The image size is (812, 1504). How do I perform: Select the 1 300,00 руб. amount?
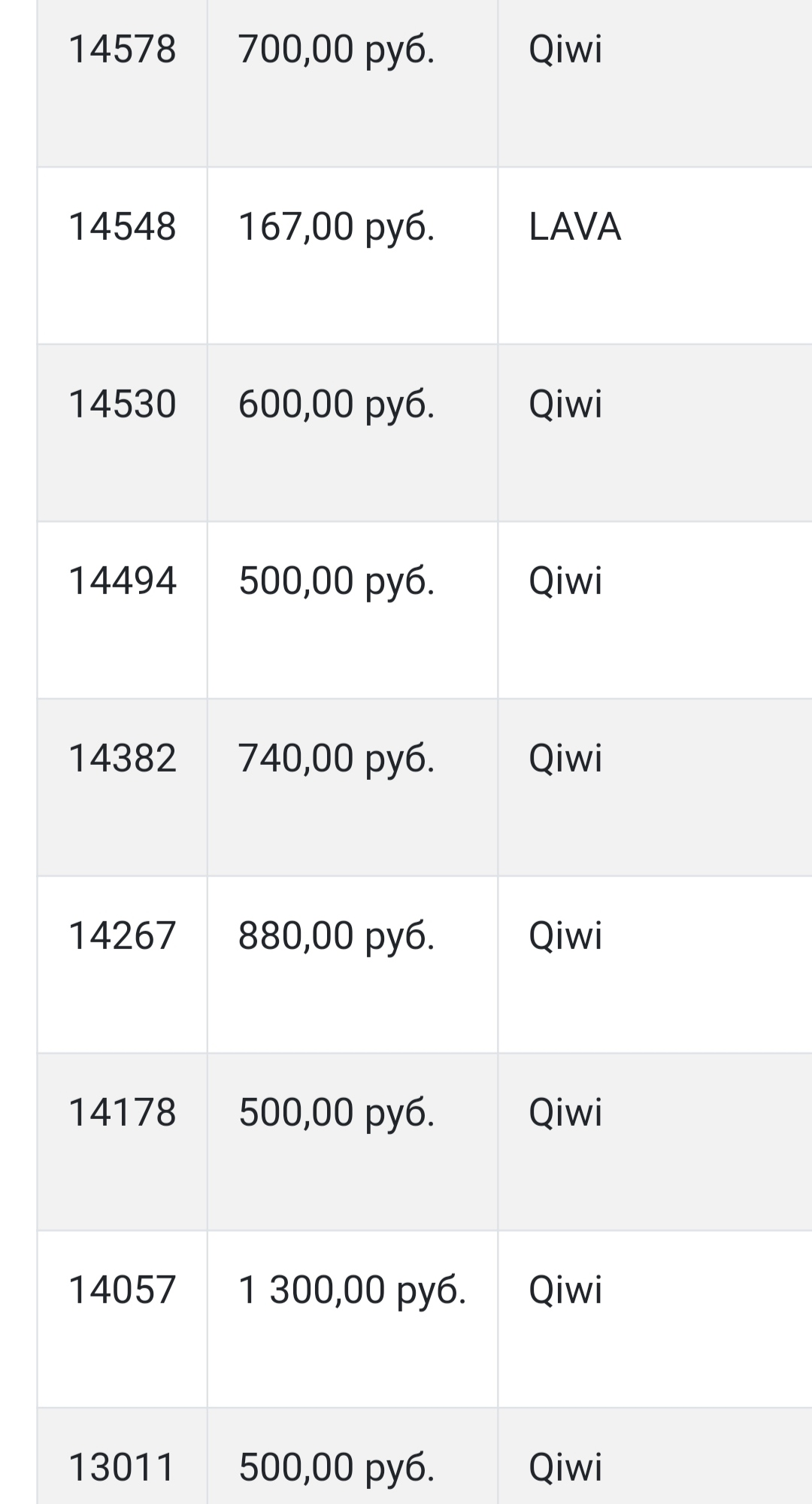(x=352, y=1290)
